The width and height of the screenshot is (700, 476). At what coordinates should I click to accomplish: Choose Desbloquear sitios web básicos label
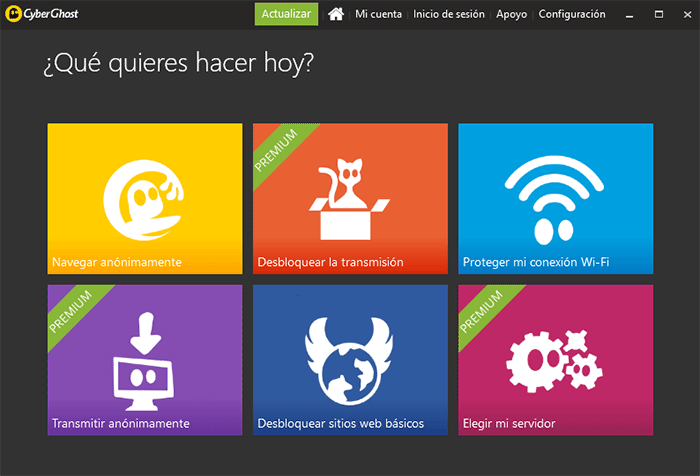pyautogui.click(x=340, y=423)
